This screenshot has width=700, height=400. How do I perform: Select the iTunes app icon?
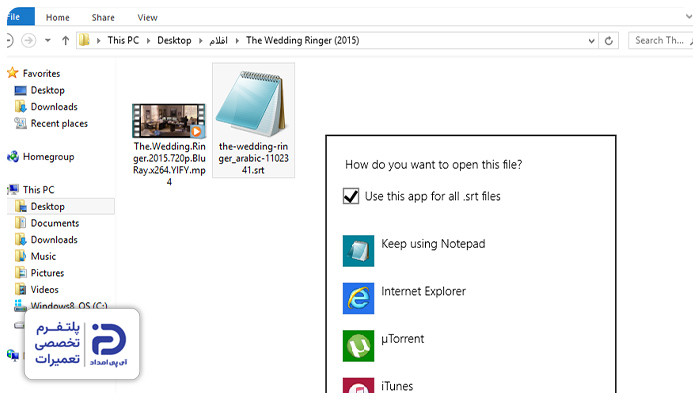click(x=358, y=386)
